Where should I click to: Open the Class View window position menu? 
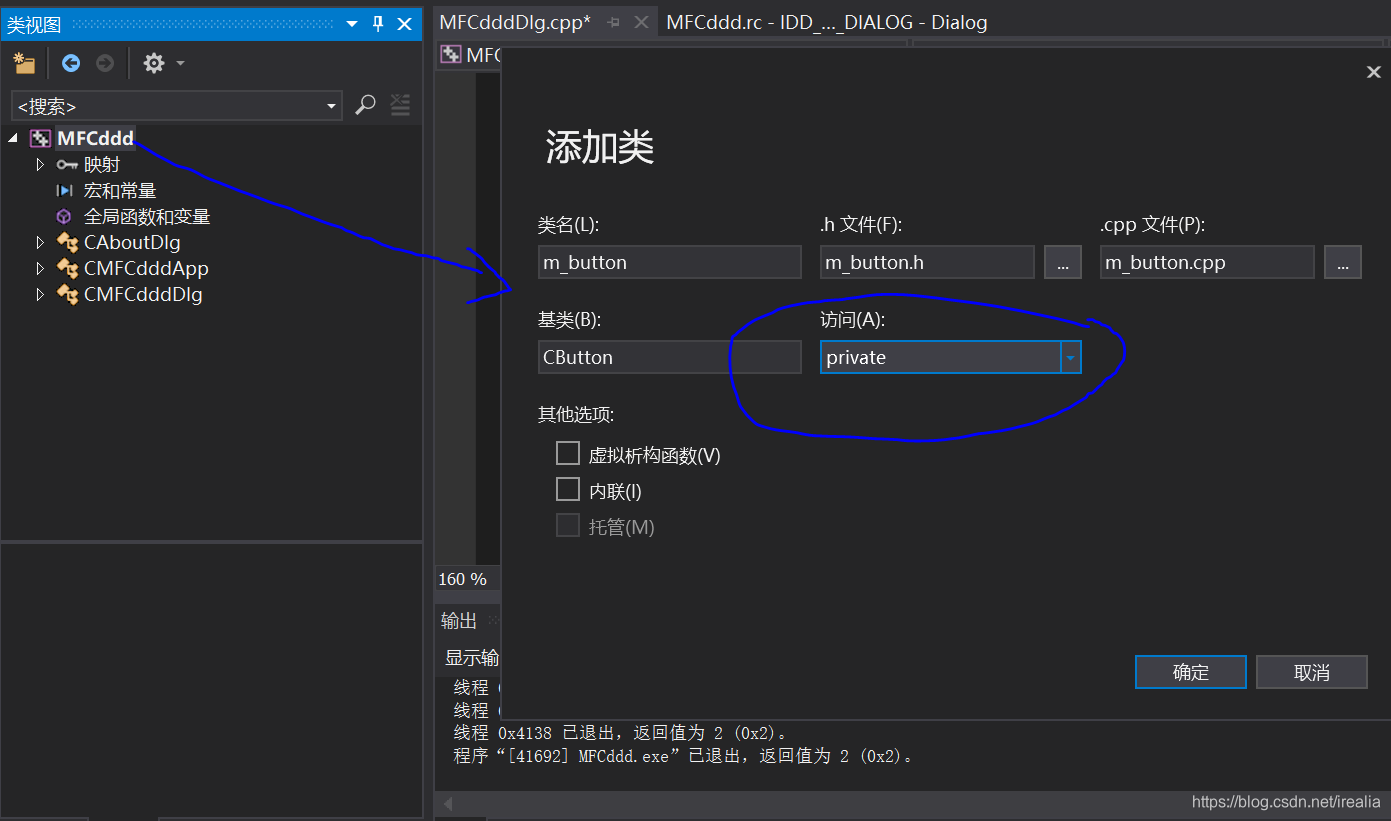[352, 24]
